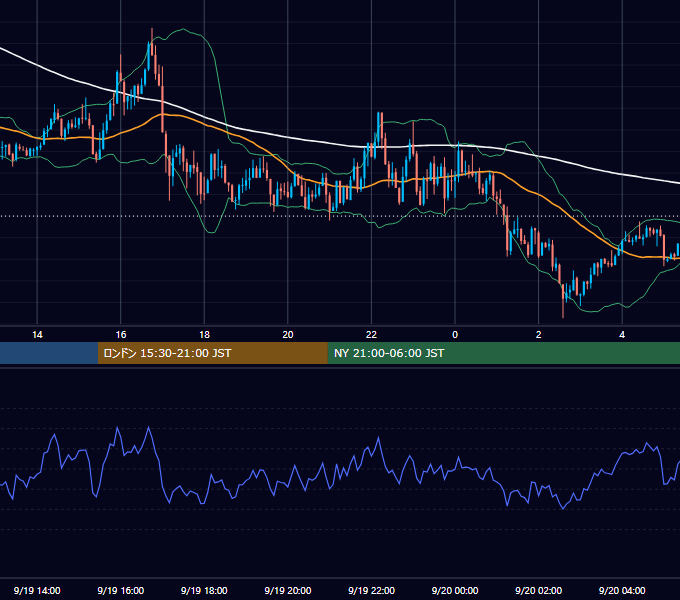This screenshot has height=600, width=680.
Task: Click the 9/19 16:00 time label
Action: tap(121, 590)
